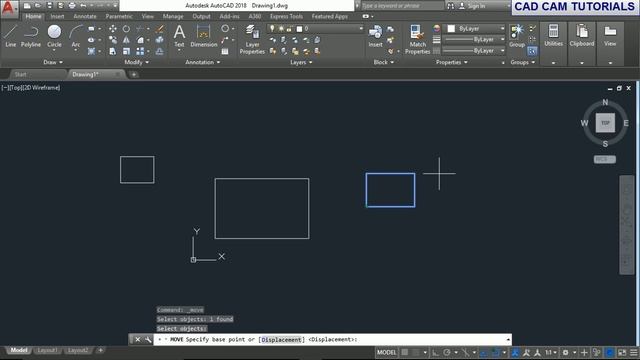Insert a Table from Annotation panel
640x360 pixels.
(x=225, y=51)
